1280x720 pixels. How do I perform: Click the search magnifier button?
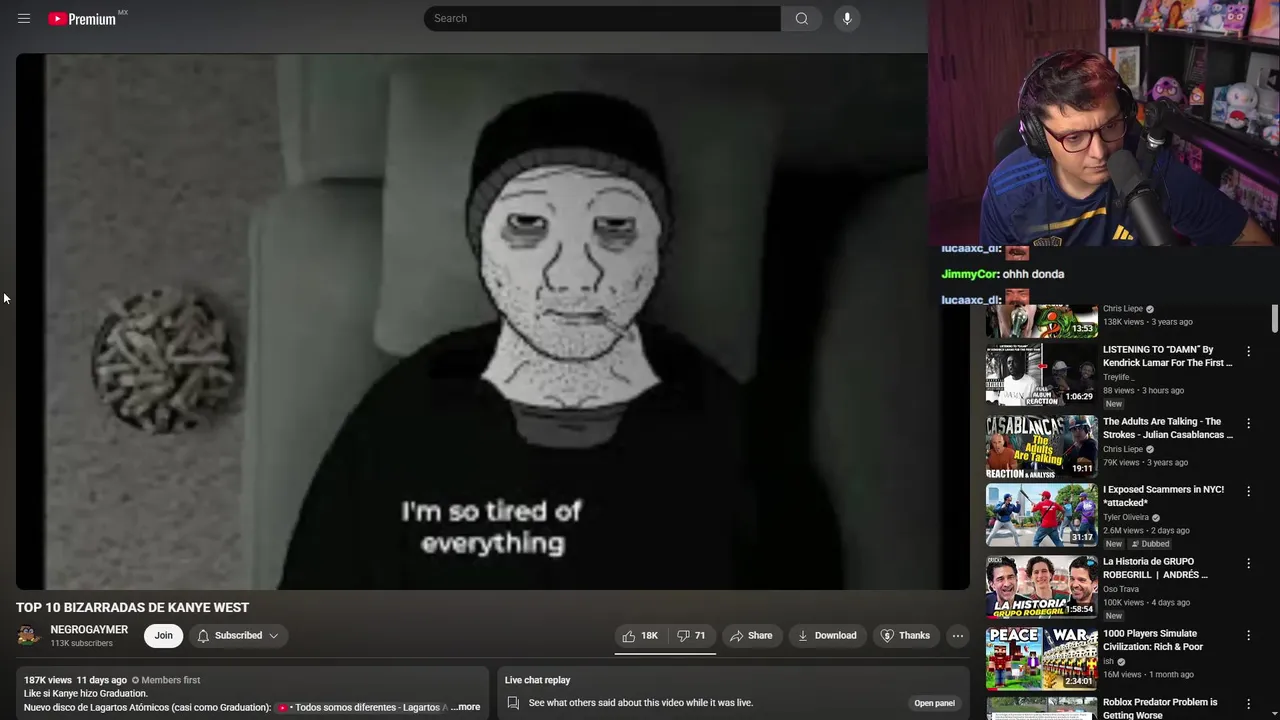(801, 18)
